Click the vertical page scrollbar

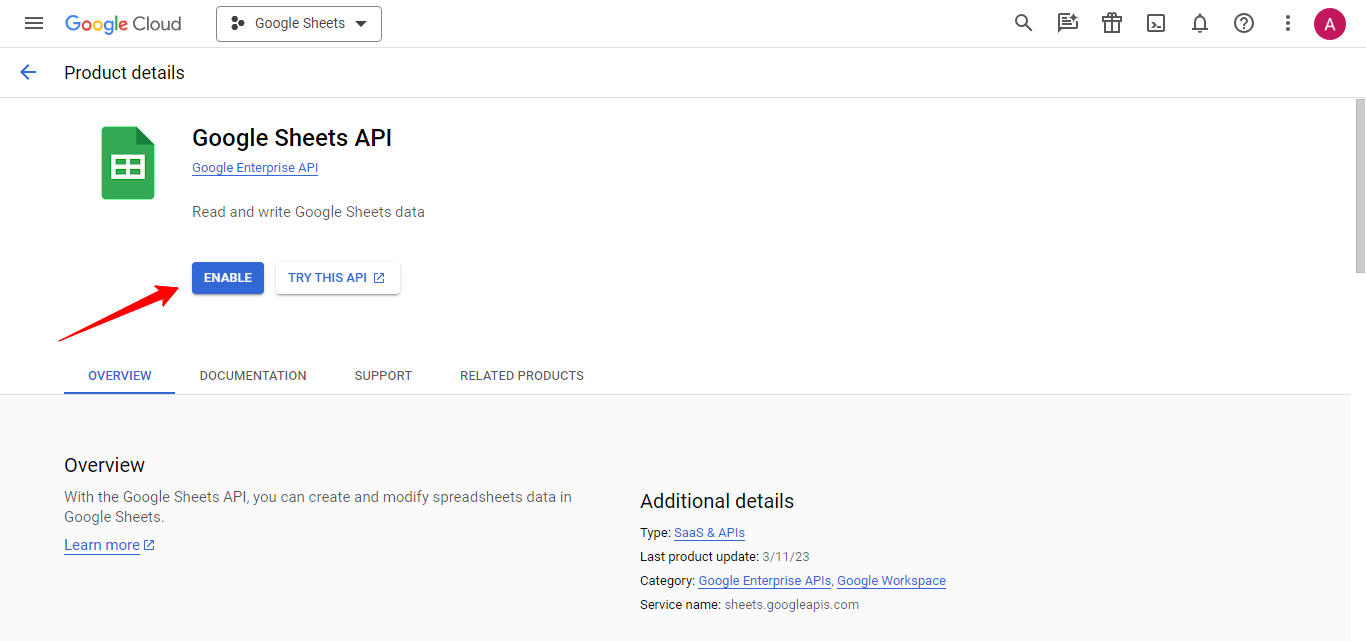pos(1359,186)
